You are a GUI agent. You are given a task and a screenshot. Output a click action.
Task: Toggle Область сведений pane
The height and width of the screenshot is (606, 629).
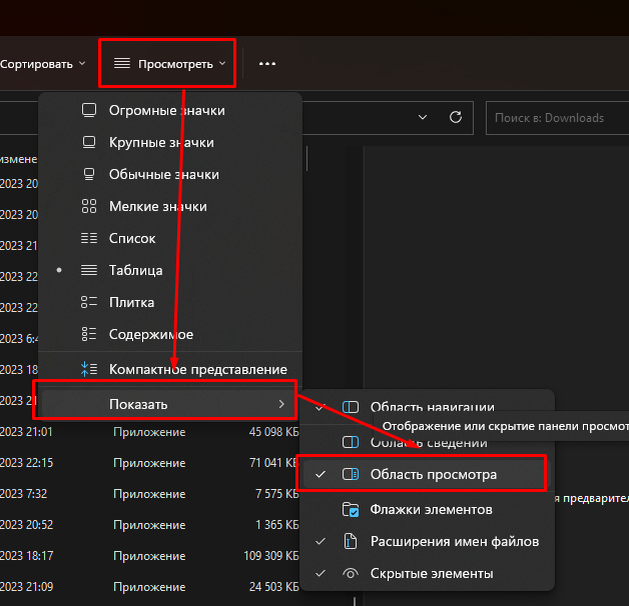[x=428, y=442]
